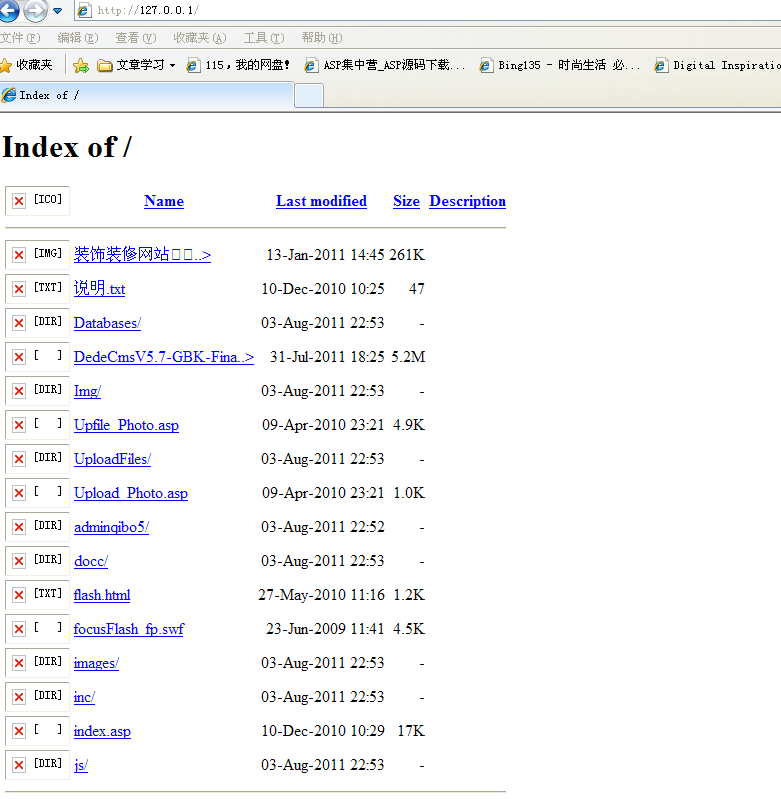Viewport: 781px width, 799px height.
Task: Click the [IMG] icon beside 装饰装修网站
Action: [37, 254]
